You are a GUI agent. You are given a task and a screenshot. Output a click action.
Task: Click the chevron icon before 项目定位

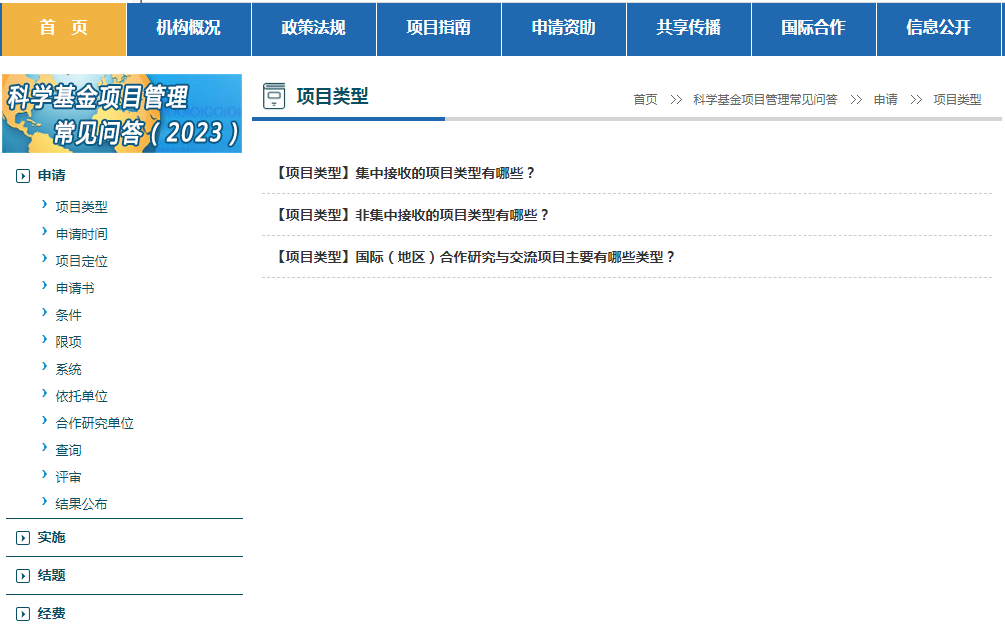tap(44, 261)
